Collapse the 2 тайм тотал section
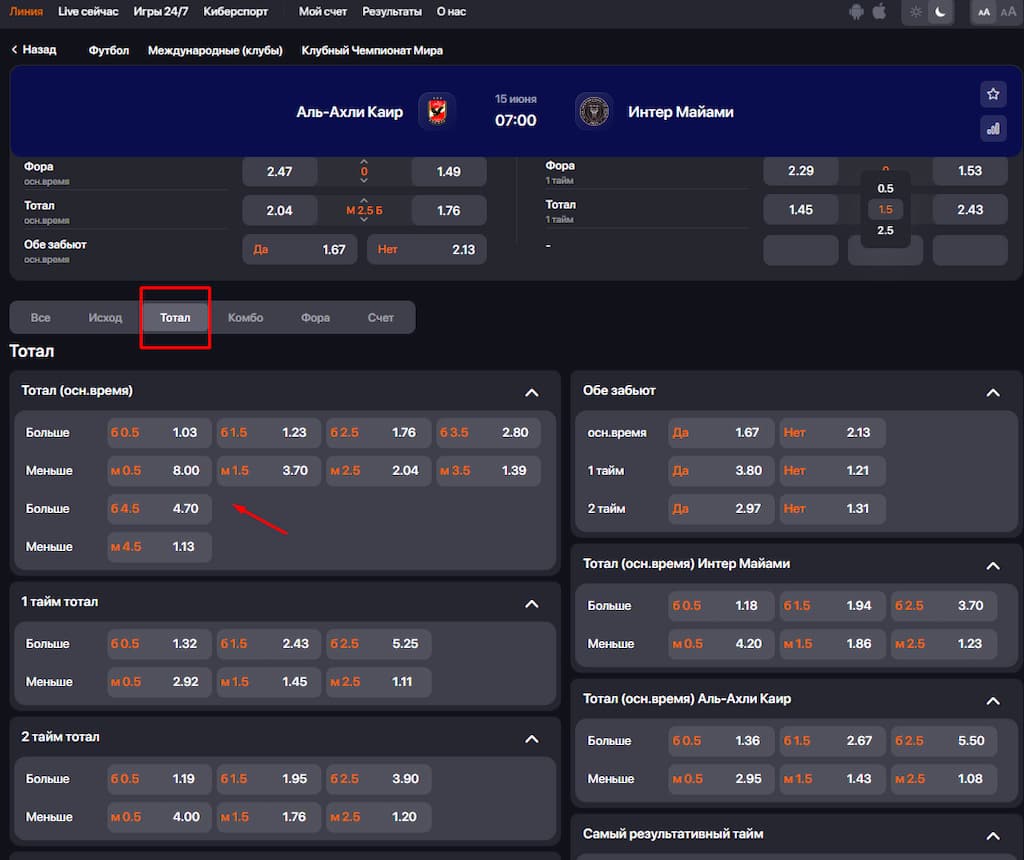 click(x=532, y=739)
